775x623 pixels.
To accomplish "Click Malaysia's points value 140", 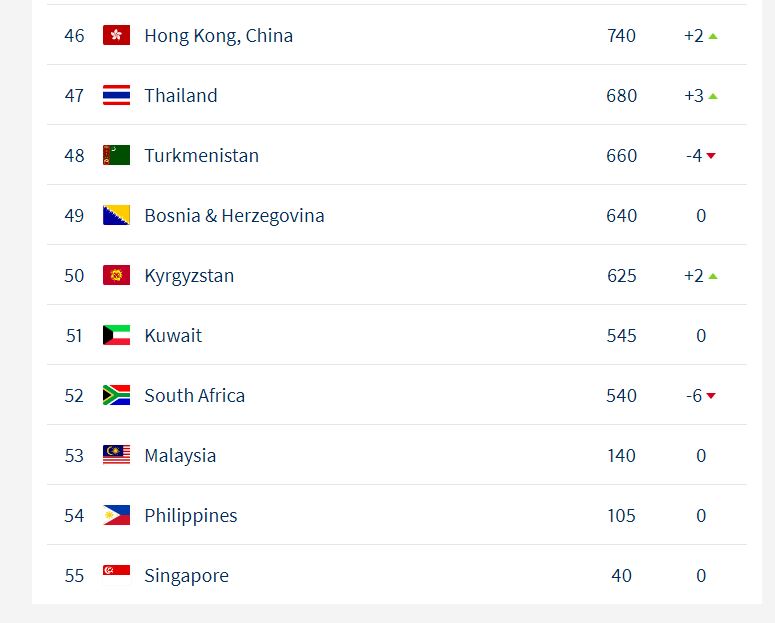I will click(x=621, y=456).
